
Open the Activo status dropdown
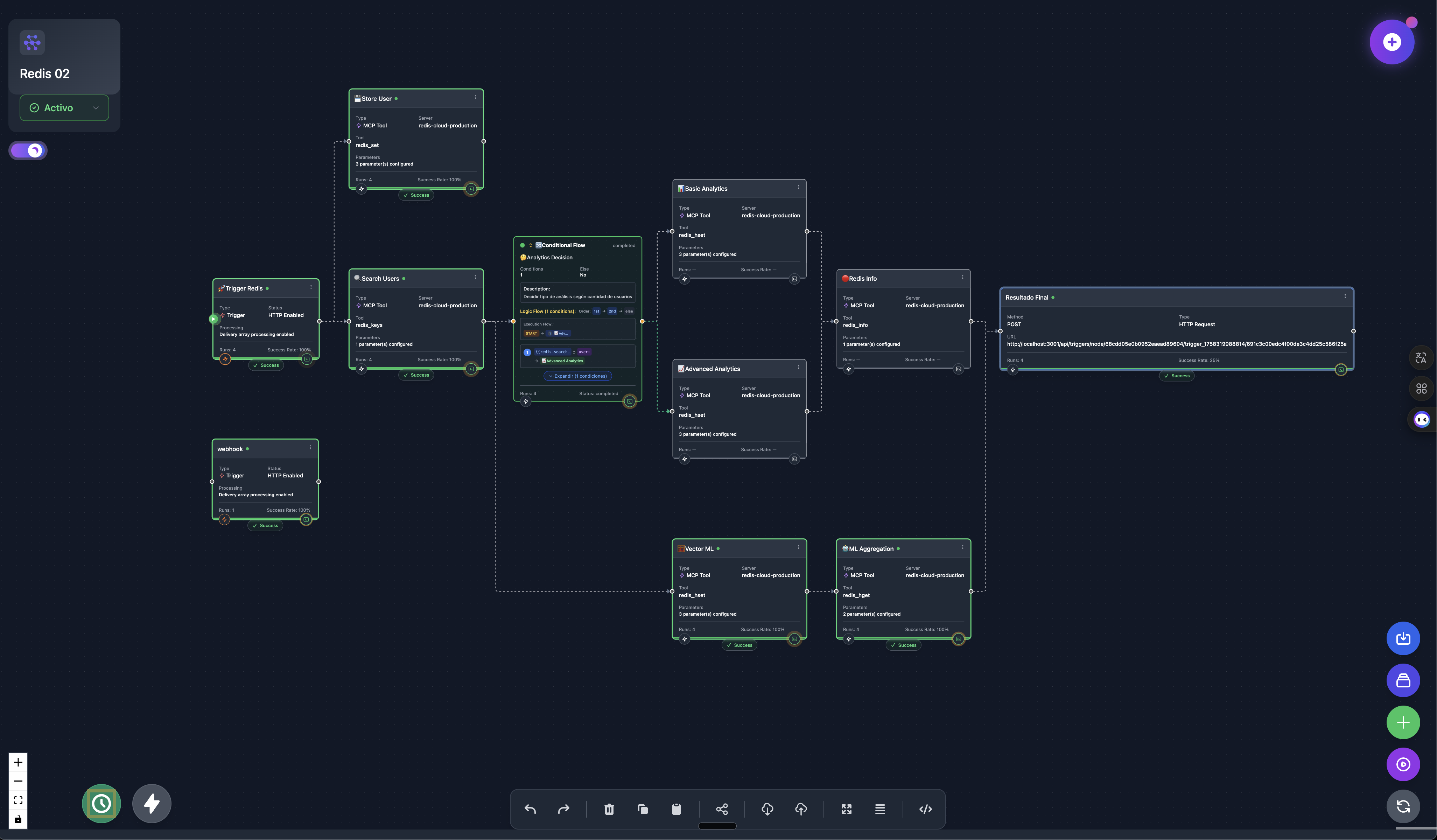pos(64,108)
